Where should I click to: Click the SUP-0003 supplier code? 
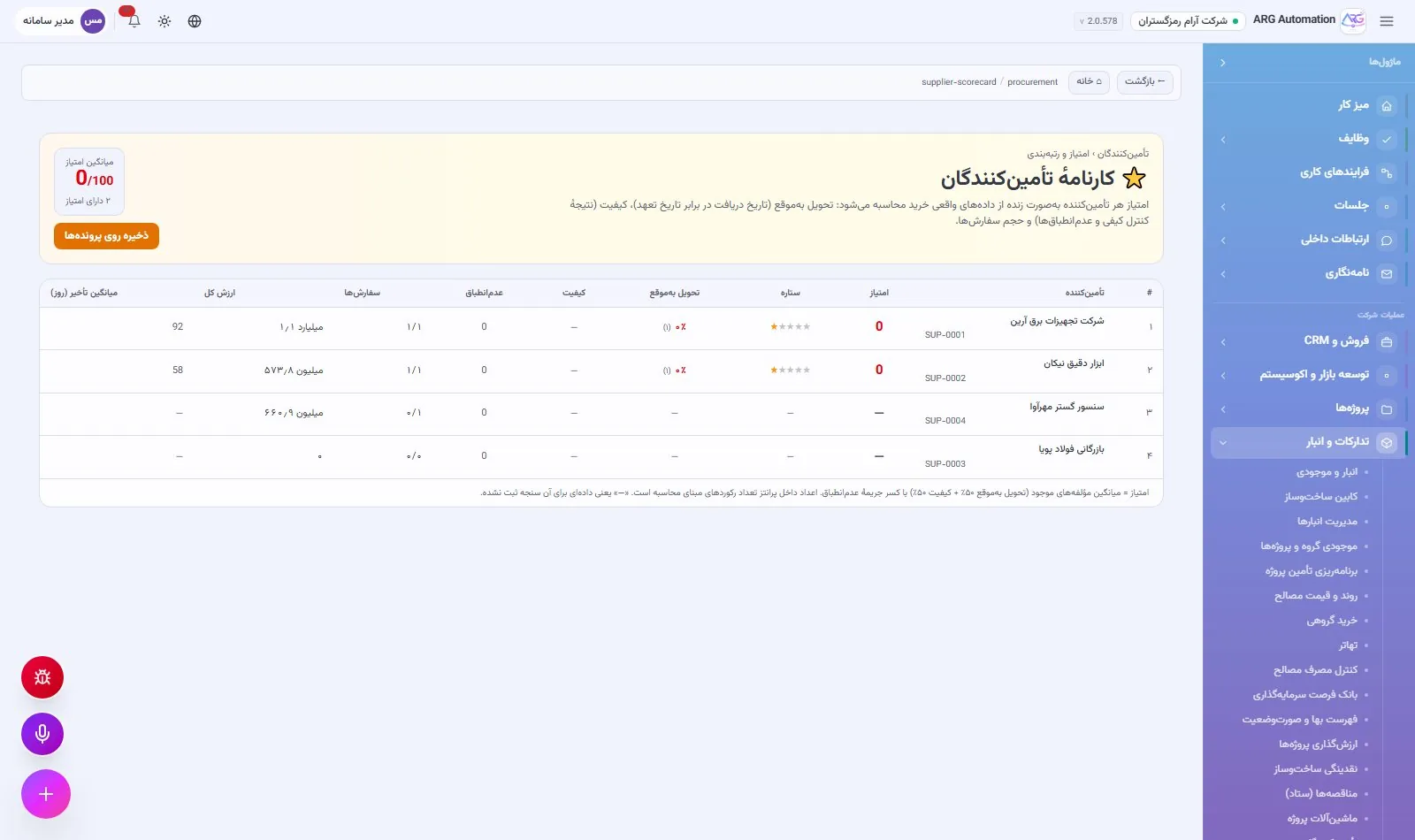click(x=945, y=464)
